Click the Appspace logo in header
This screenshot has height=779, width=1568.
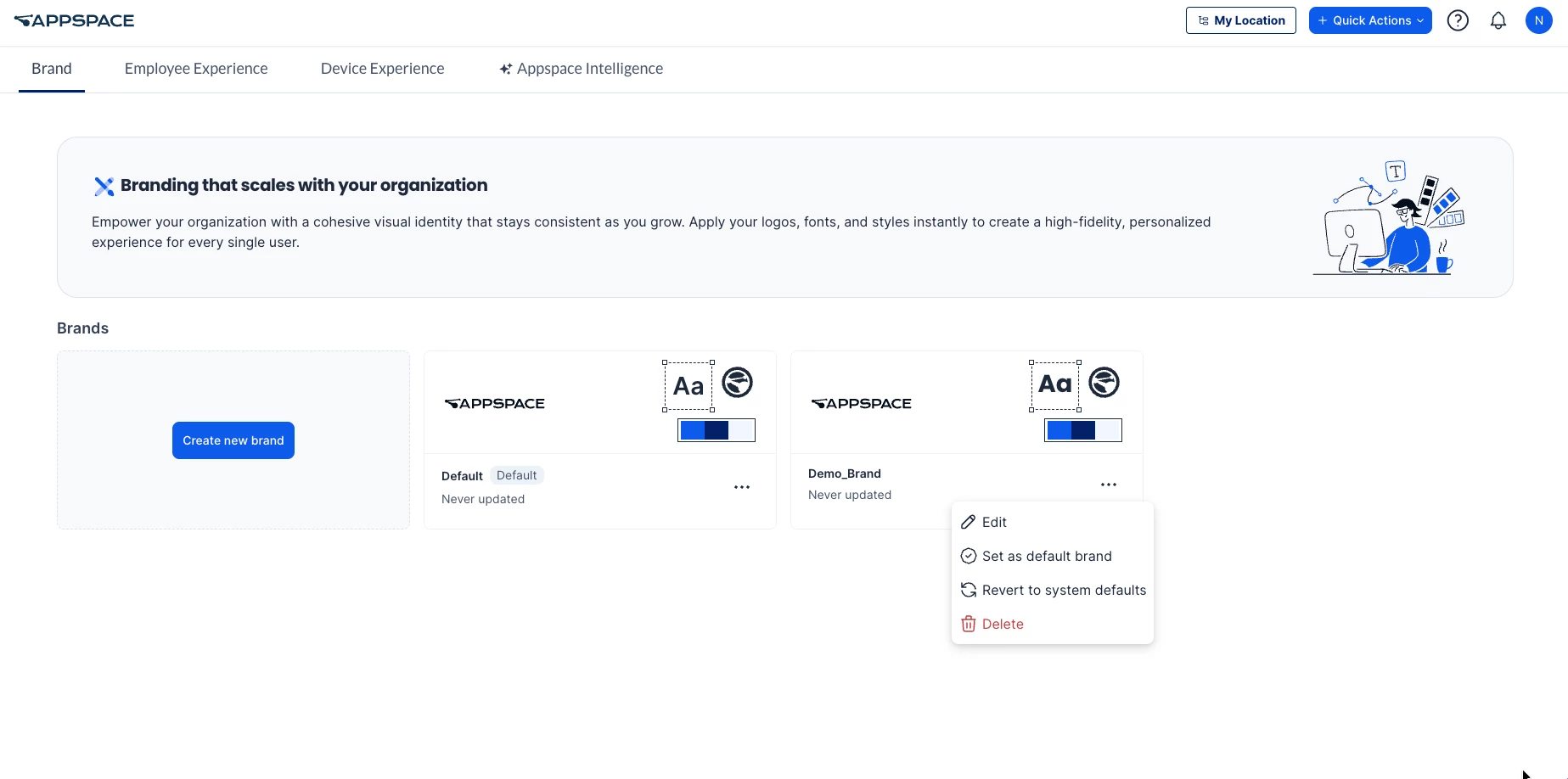click(x=75, y=20)
